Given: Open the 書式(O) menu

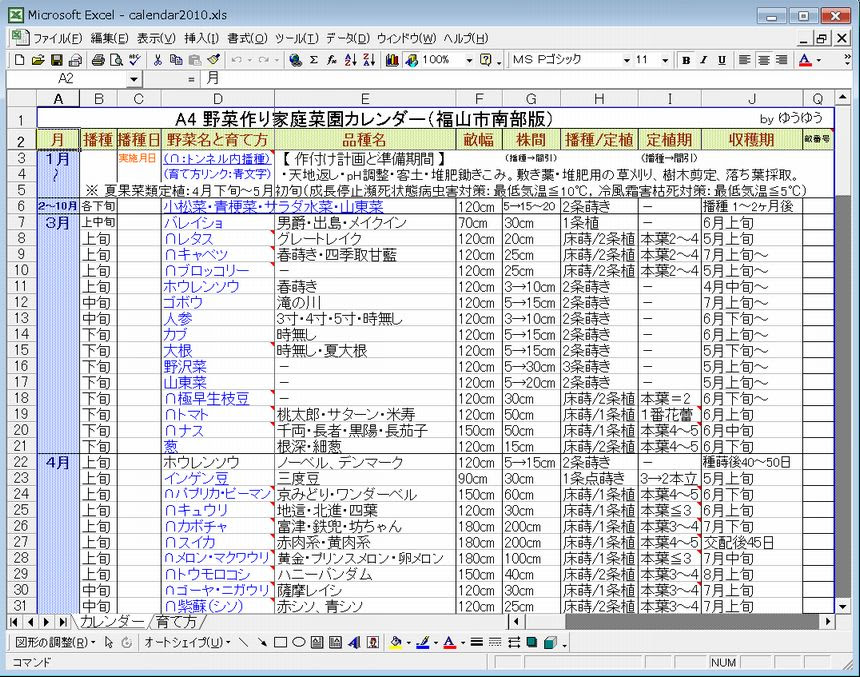Looking at the screenshot, I should (x=247, y=38).
